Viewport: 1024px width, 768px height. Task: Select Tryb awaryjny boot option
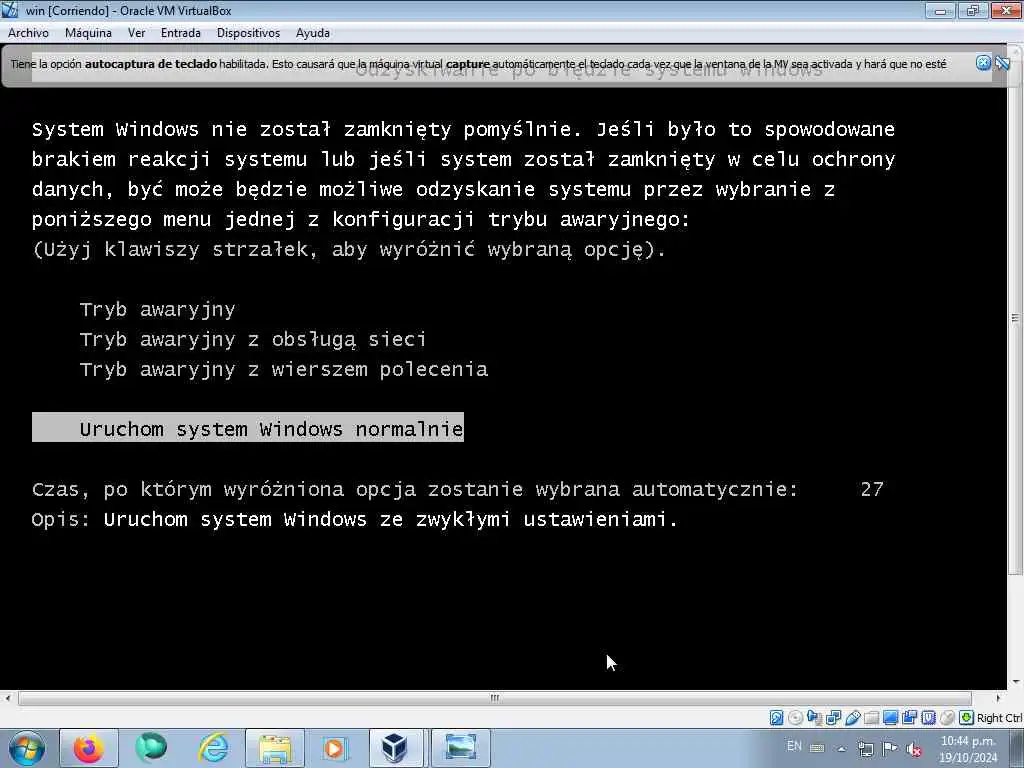click(157, 309)
